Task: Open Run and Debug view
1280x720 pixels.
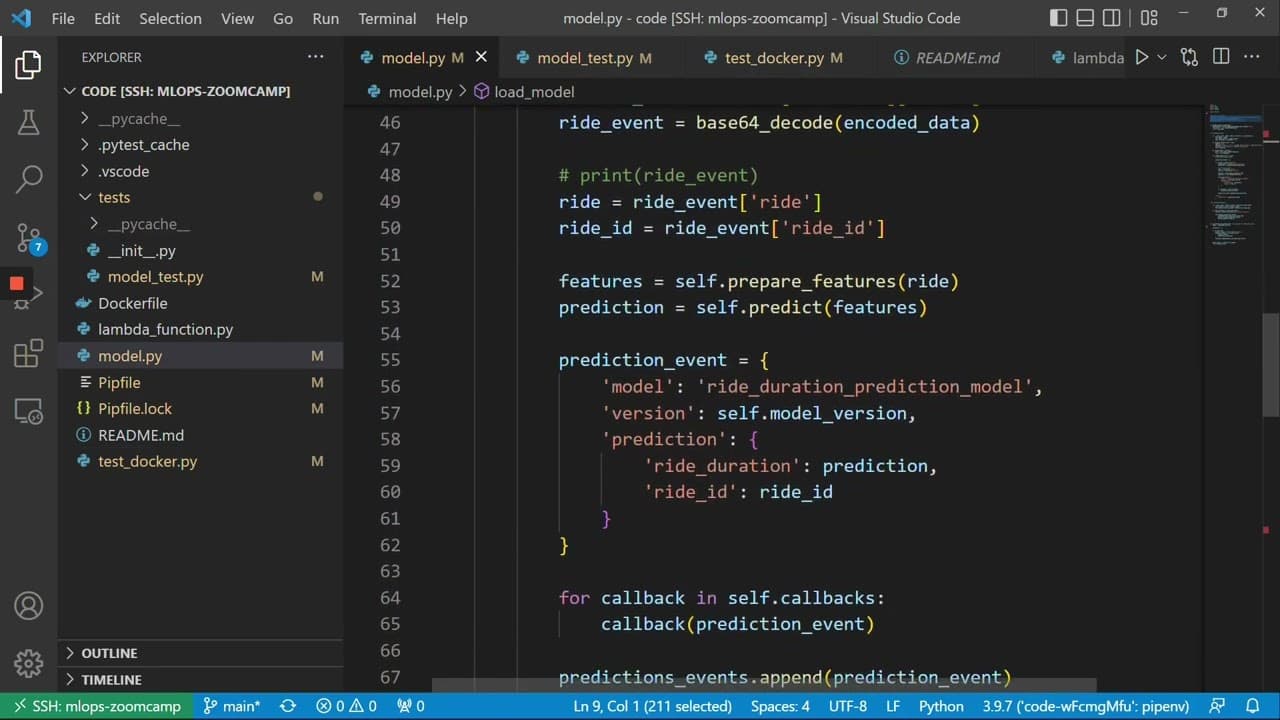Action: point(29,294)
